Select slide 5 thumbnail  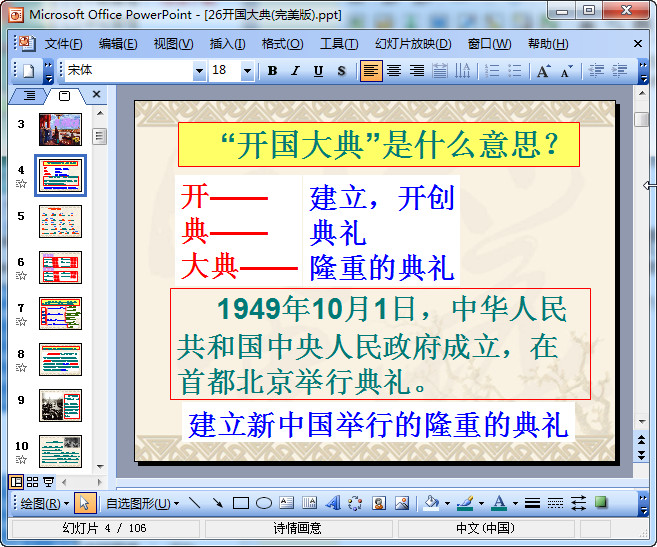60,221
